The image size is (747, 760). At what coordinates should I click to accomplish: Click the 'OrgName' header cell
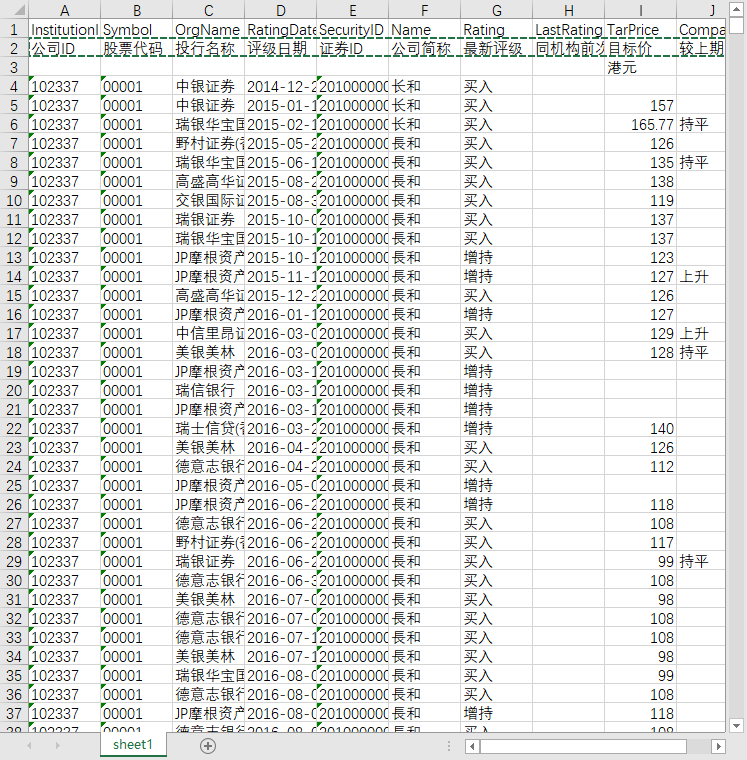[208, 30]
